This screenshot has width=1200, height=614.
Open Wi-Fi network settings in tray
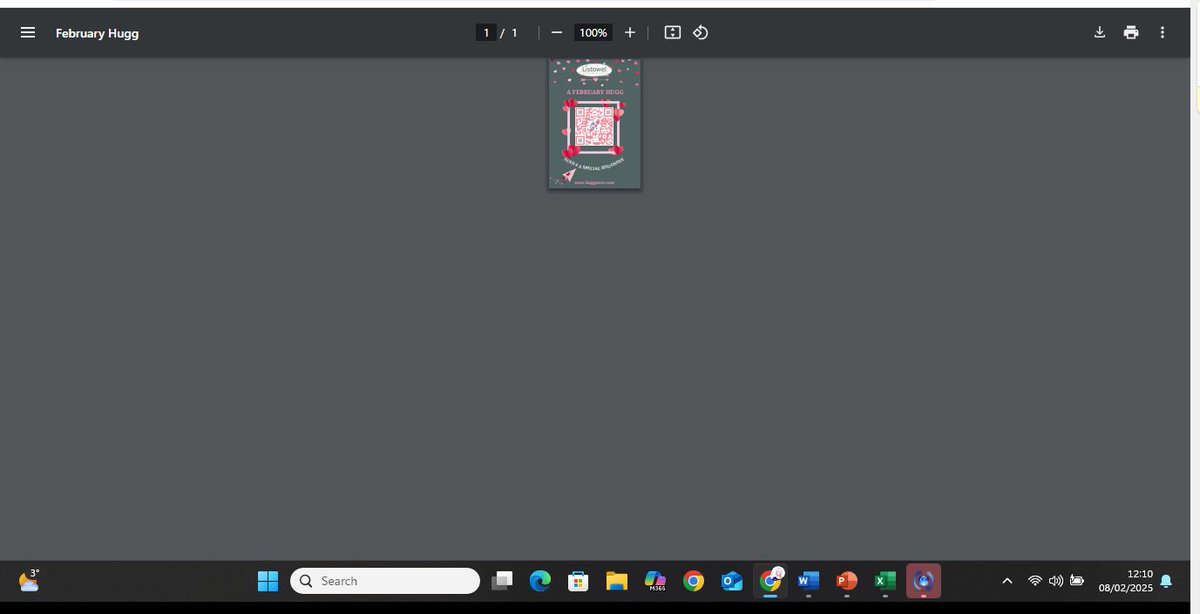click(1035, 581)
